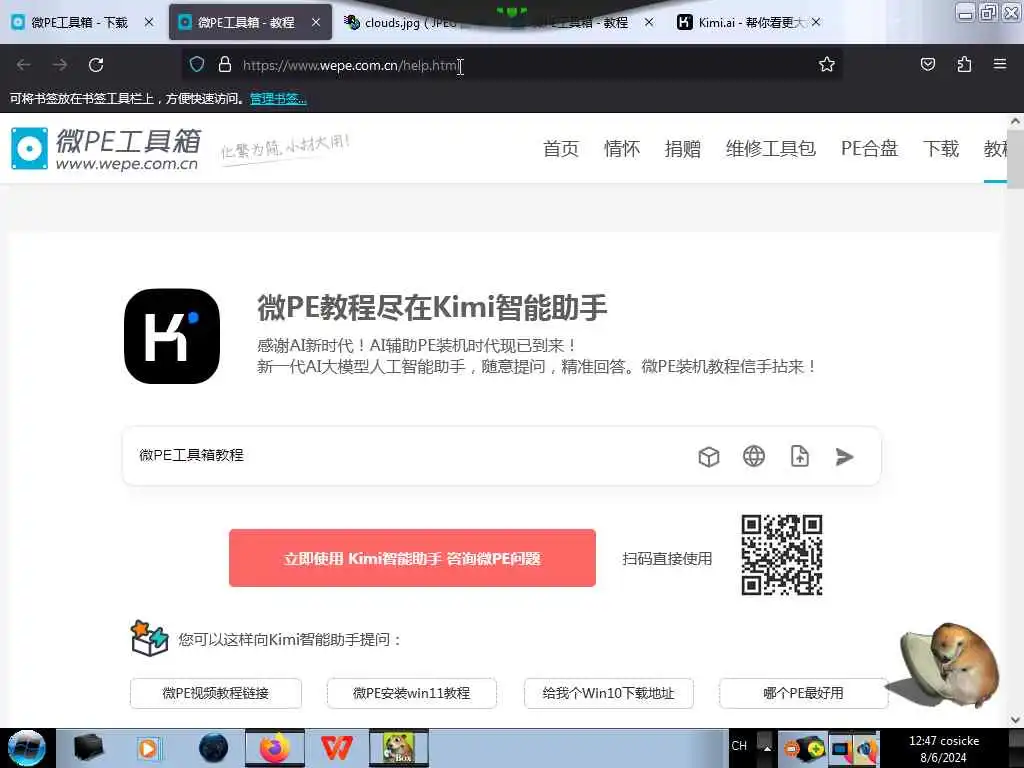Click the 微PE工具箱 site logo
The image size is (1024, 768).
[104, 149]
